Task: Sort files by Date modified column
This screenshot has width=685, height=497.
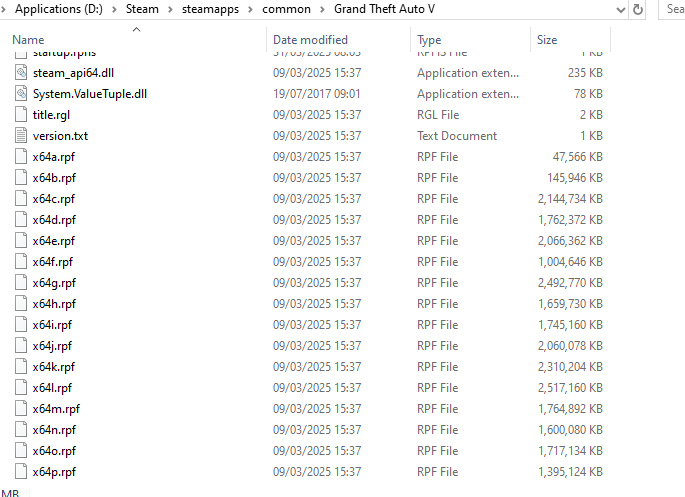Action: [x=310, y=40]
